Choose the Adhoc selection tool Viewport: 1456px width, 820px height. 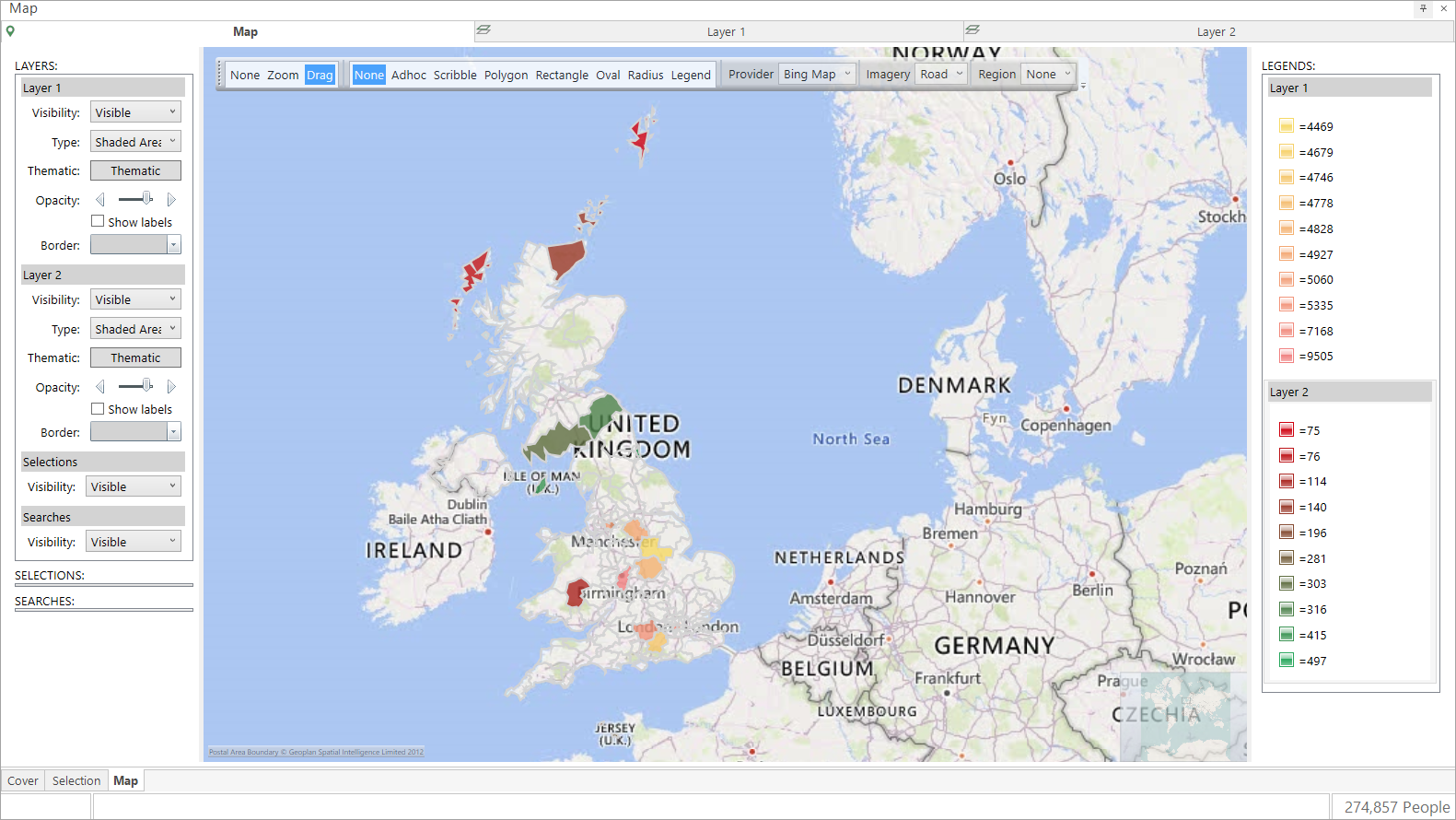tap(409, 75)
